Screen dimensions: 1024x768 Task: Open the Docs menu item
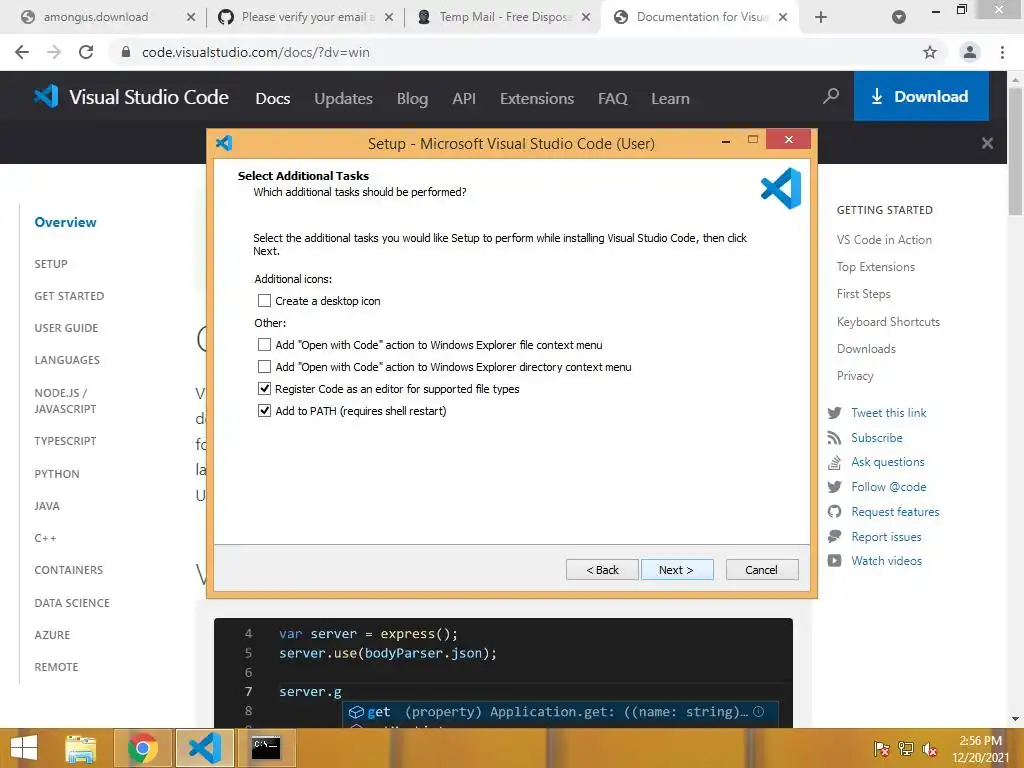273,99
